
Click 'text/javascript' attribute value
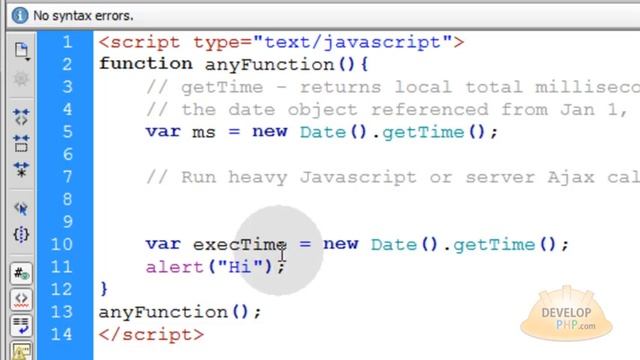[353, 42]
